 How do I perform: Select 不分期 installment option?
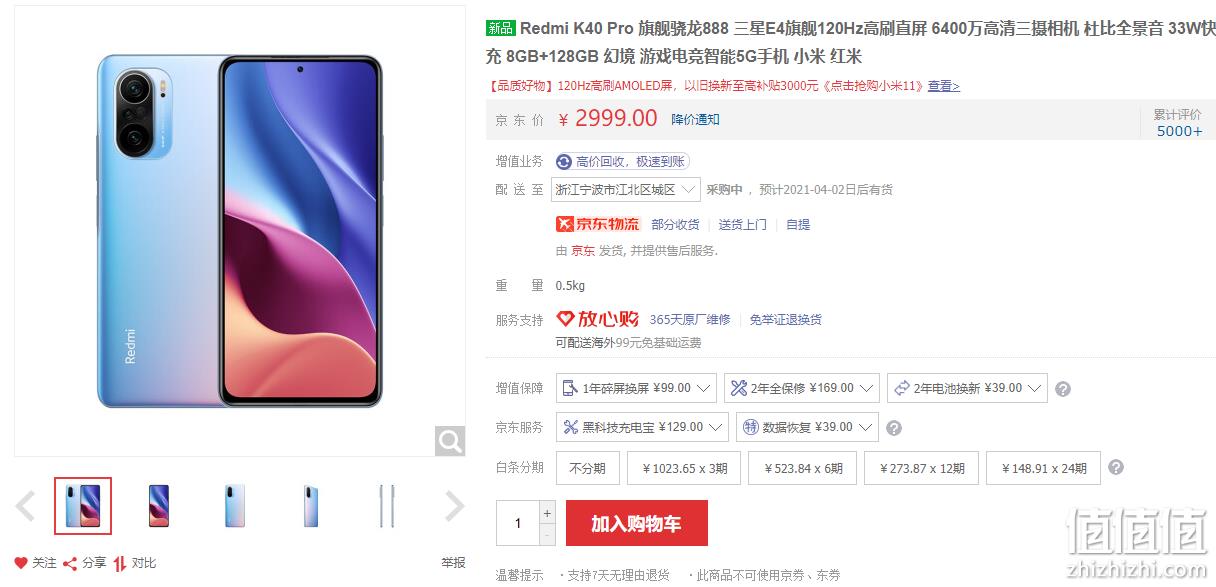(588, 468)
